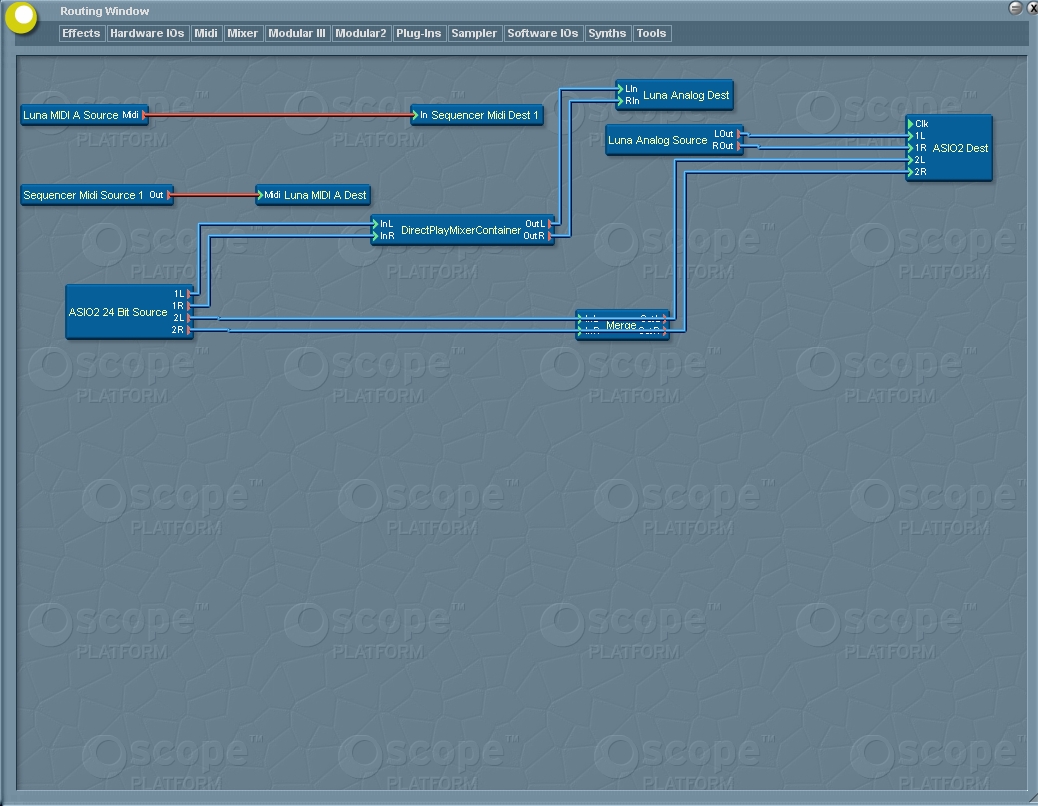1038x806 pixels.
Task: Select the ASIO2 Dest module name
Action: pyautogui.click(x=960, y=148)
